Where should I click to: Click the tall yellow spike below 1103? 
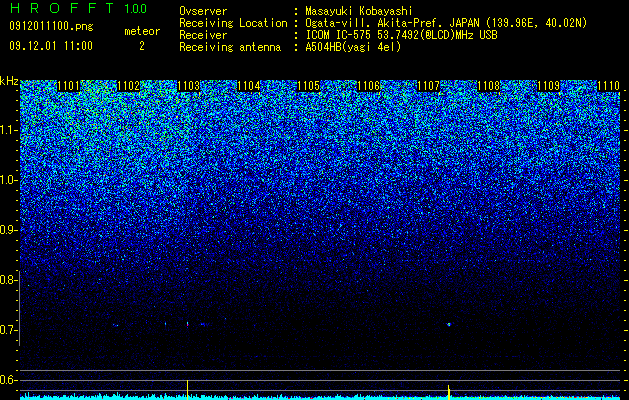pyautogui.click(x=187, y=388)
